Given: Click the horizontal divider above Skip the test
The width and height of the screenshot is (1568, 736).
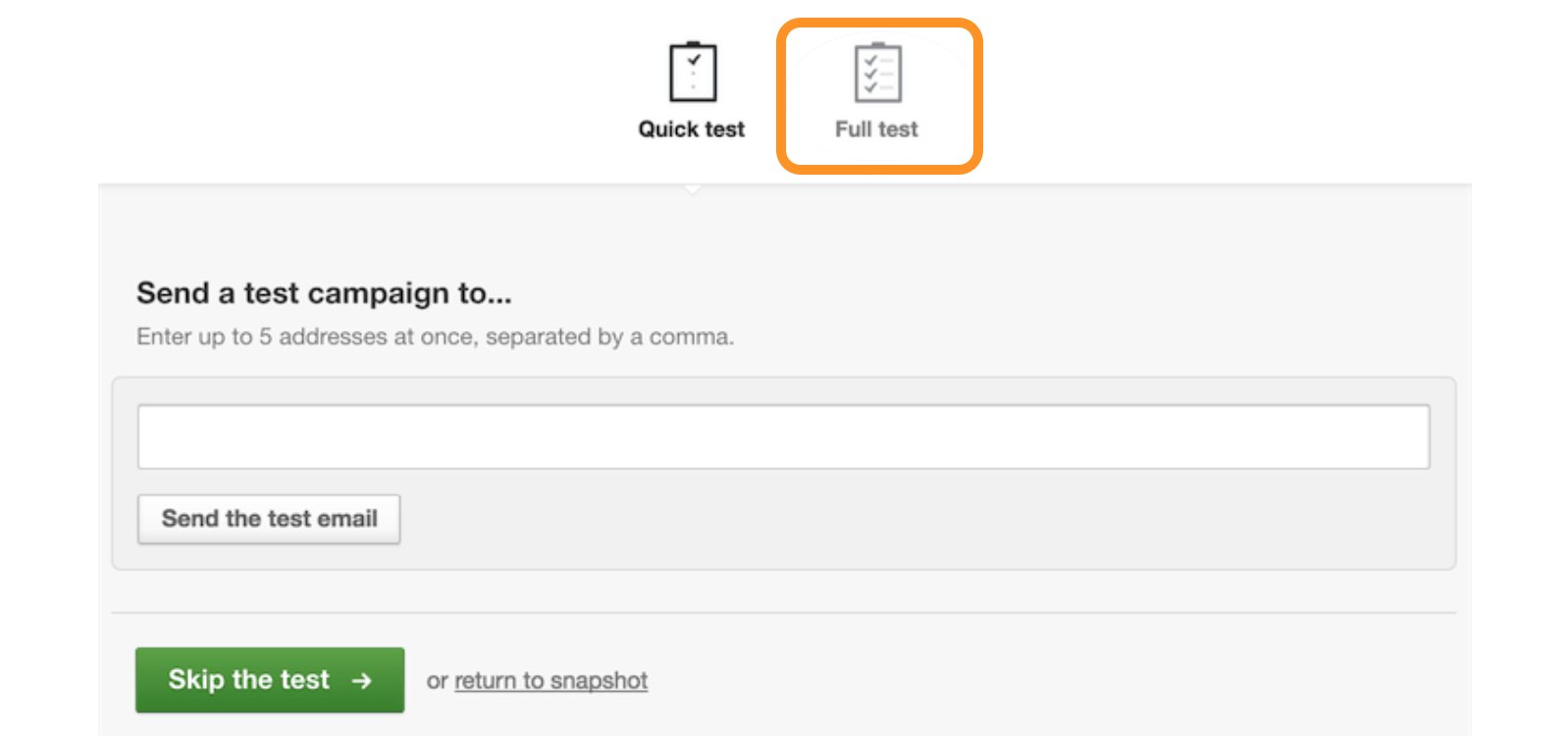Looking at the screenshot, I should pos(784,613).
